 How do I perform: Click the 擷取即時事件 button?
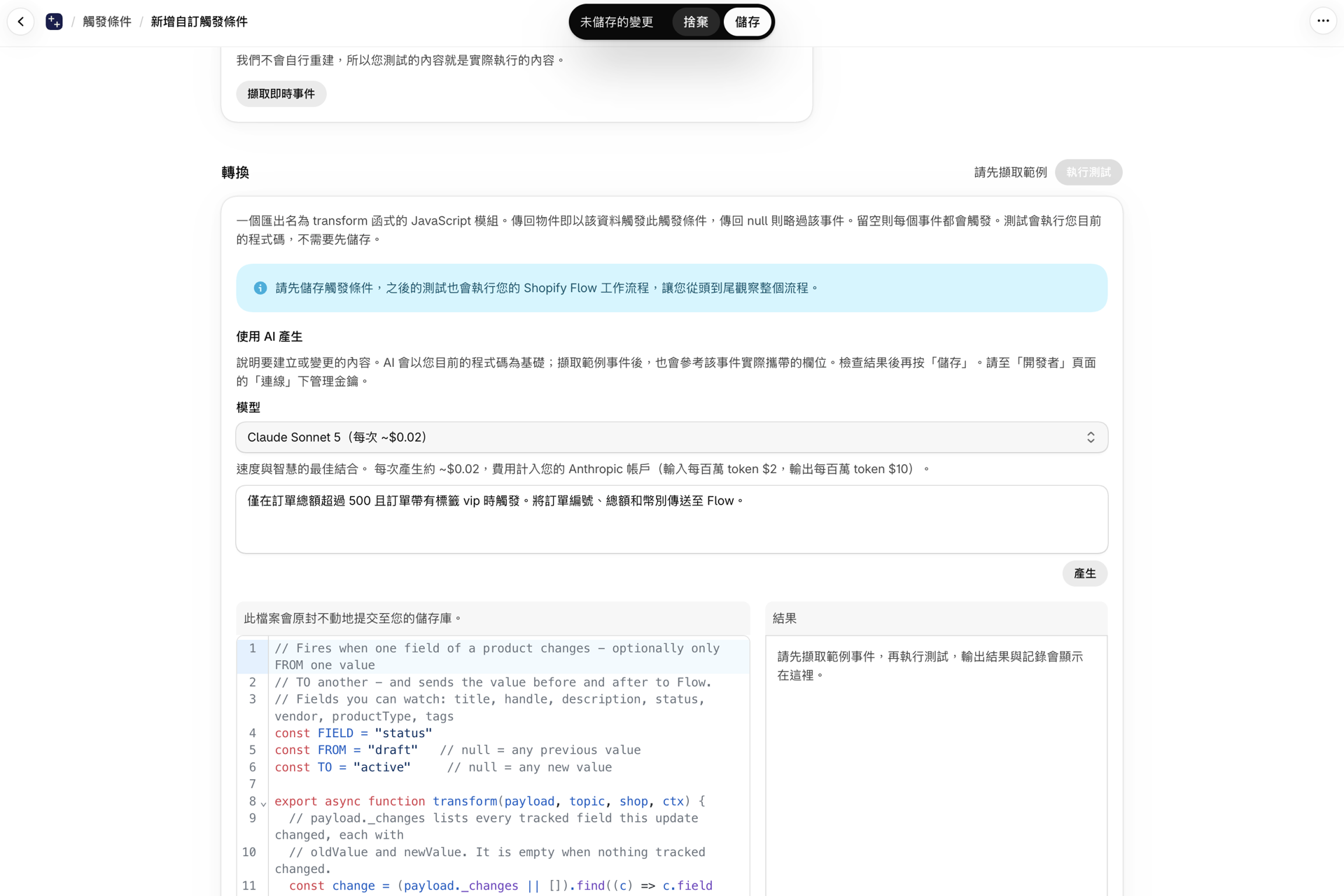coord(281,94)
